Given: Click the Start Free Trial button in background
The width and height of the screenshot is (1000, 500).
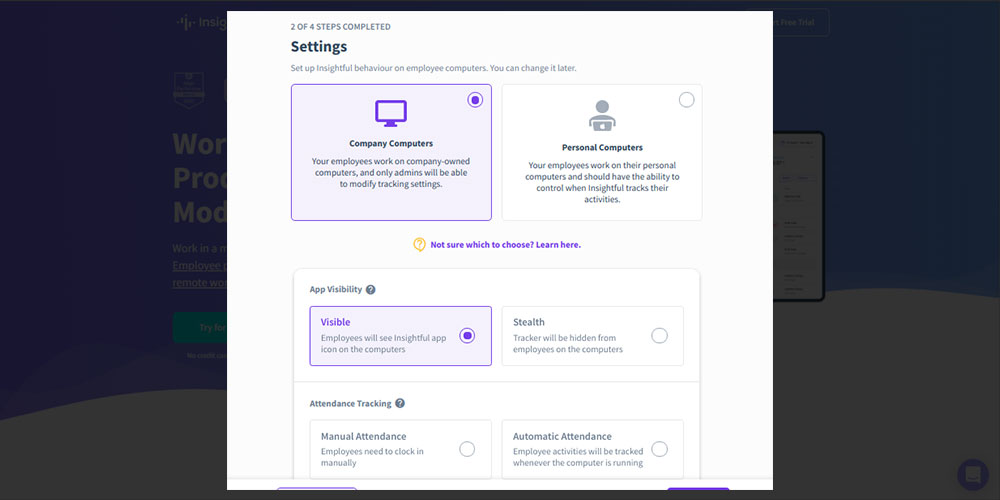Looking at the screenshot, I should pyautogui.click(x=800, y=22).
